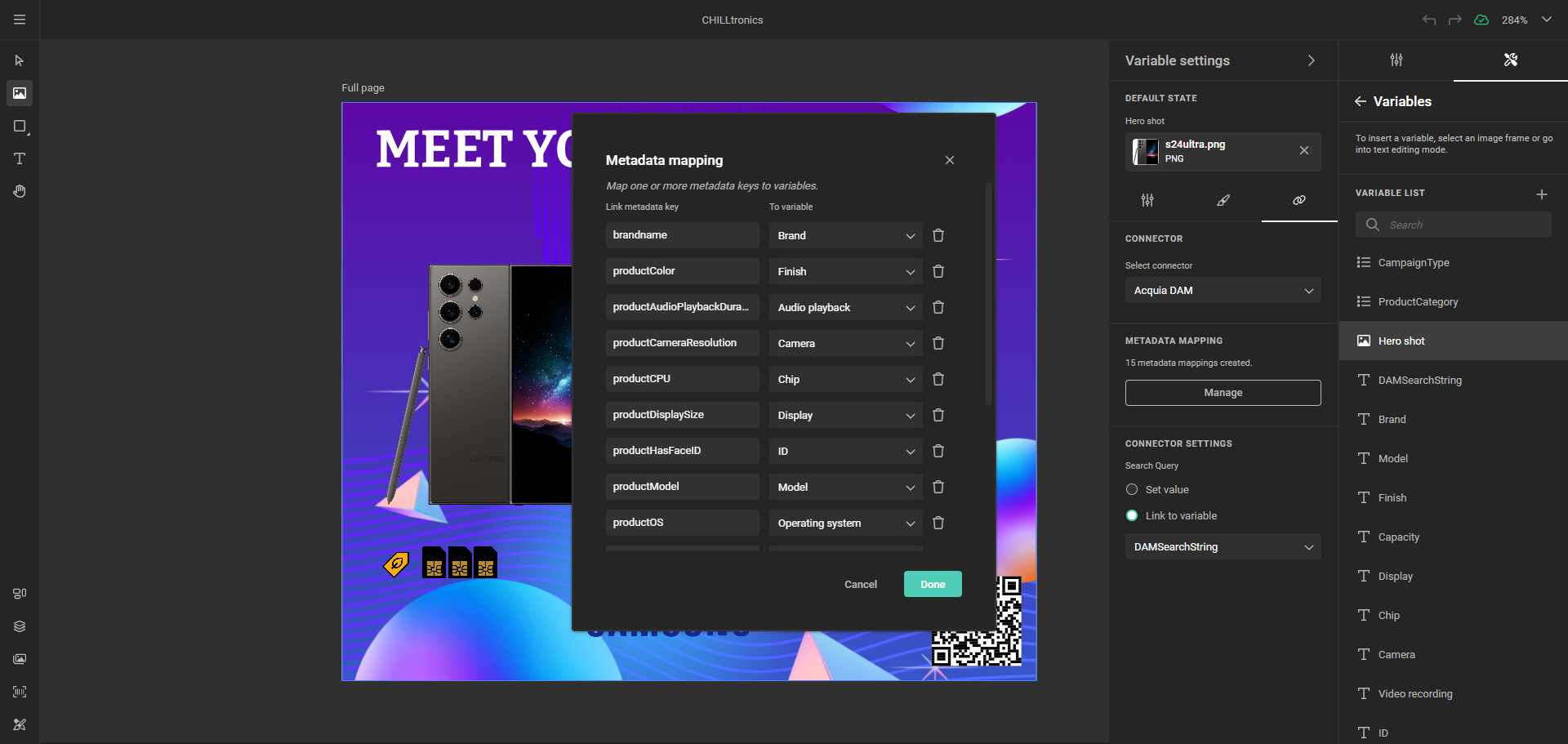Select the text tool
Viewport: 1568px width, 744px height.
pos(20,158)
